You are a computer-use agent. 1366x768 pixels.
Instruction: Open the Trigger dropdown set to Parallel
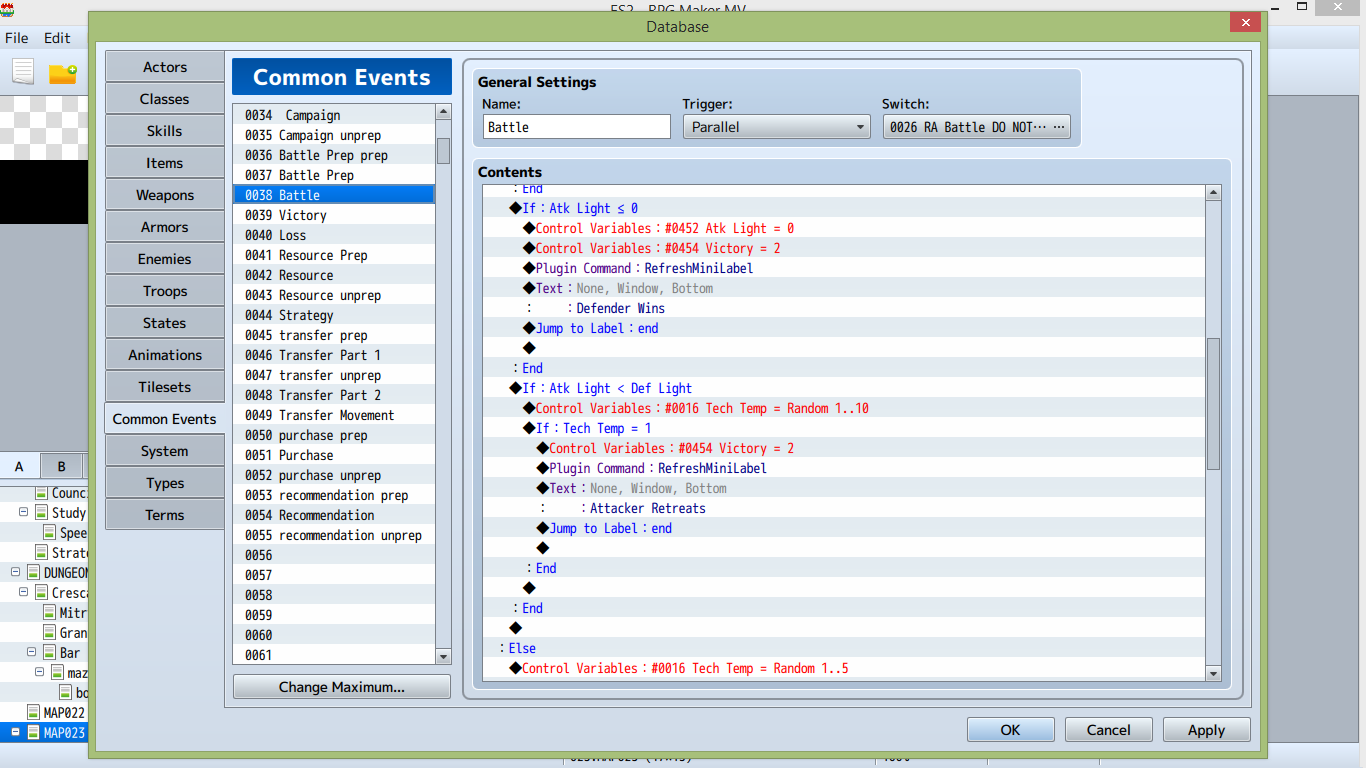point(776,127)
